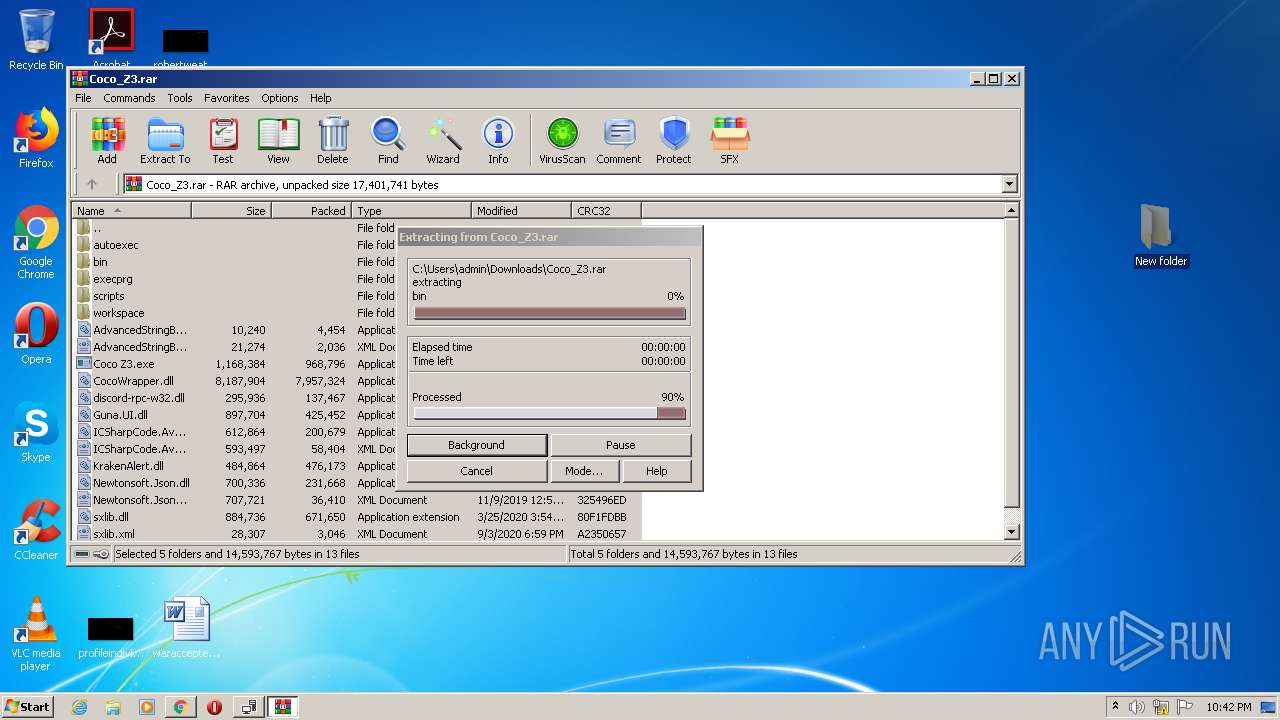The image size is (1280, 720).
Task: Sort by CRC32 column header
Action: click(607, 211)
